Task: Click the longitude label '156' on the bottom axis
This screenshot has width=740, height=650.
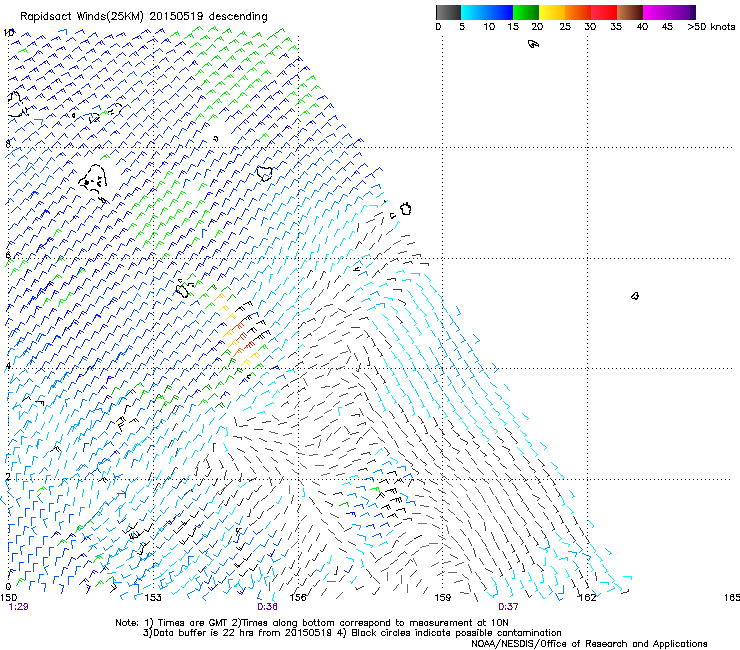Action: point(298,598)
